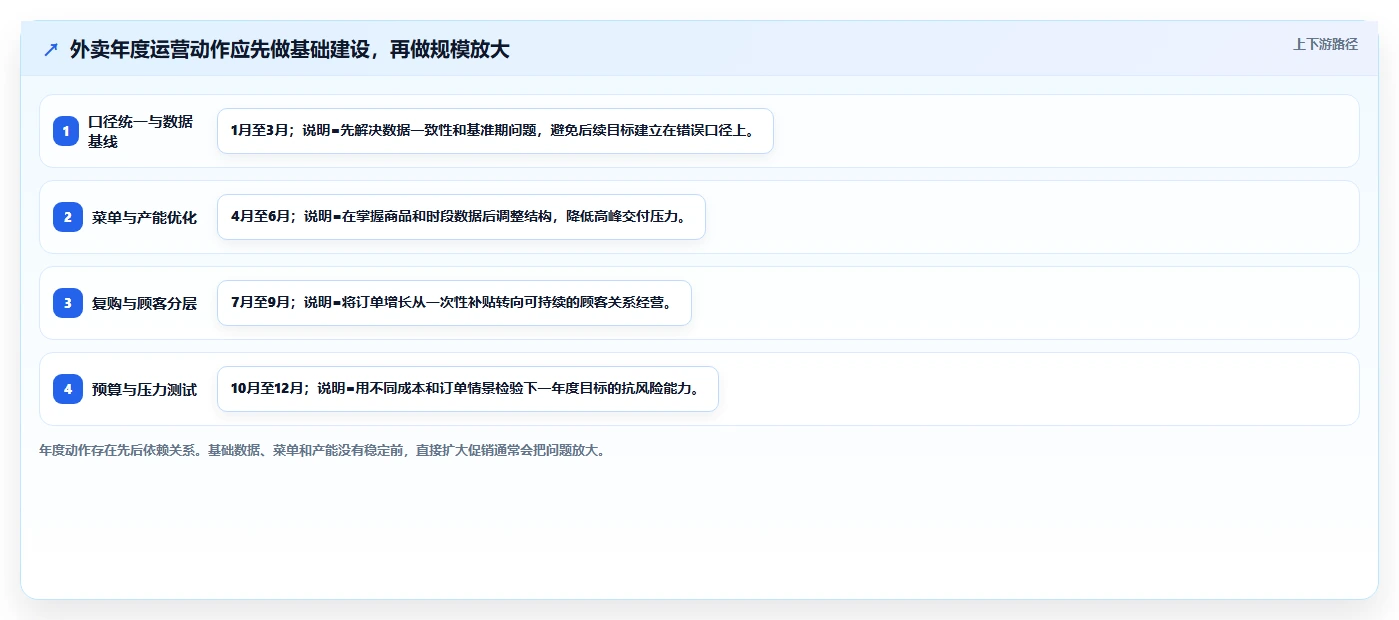The image size is (1399, 620).
Task: Click the 上下游路径 label
Action: [1325, 44]
